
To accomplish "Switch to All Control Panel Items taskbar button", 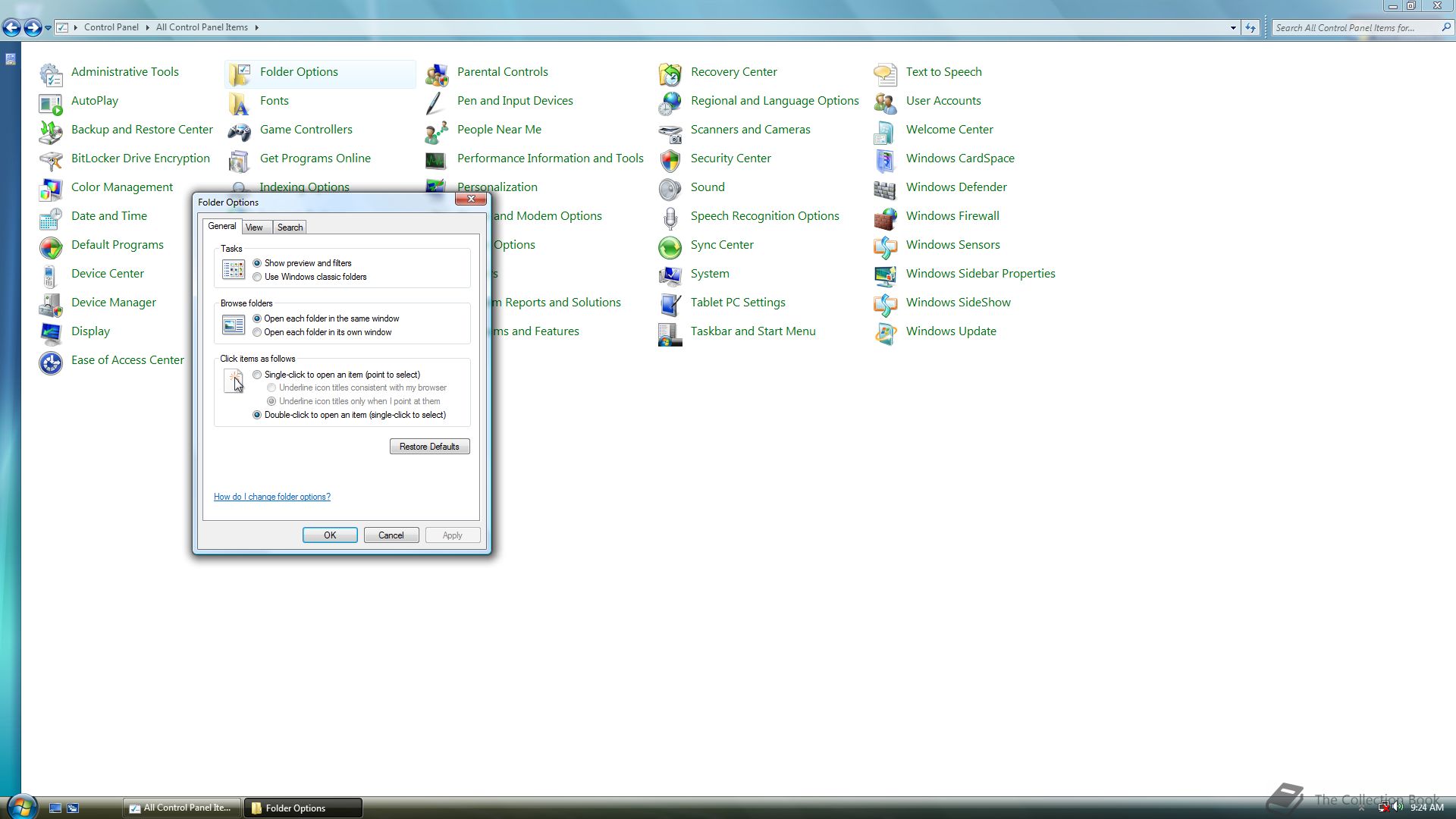I will point(182,808).
